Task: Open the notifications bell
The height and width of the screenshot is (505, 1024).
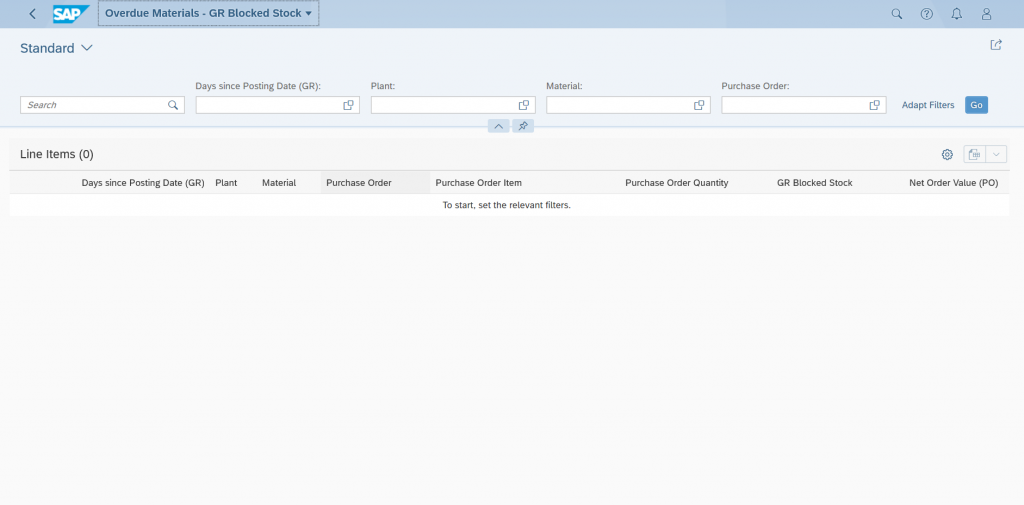Action: point(957,14)
